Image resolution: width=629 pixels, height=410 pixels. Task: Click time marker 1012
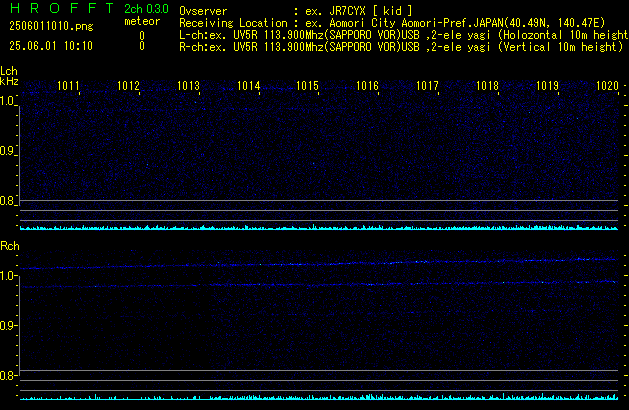128,86
